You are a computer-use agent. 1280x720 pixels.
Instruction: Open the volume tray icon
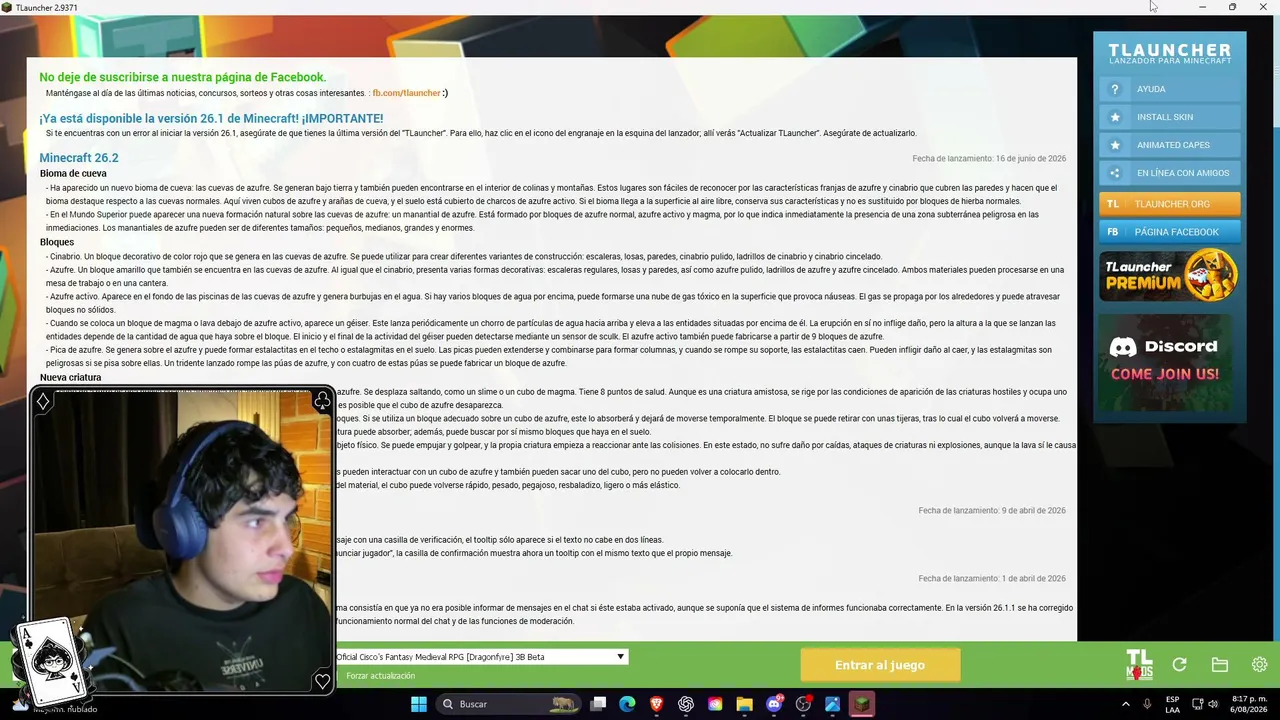pos(1213,704)
